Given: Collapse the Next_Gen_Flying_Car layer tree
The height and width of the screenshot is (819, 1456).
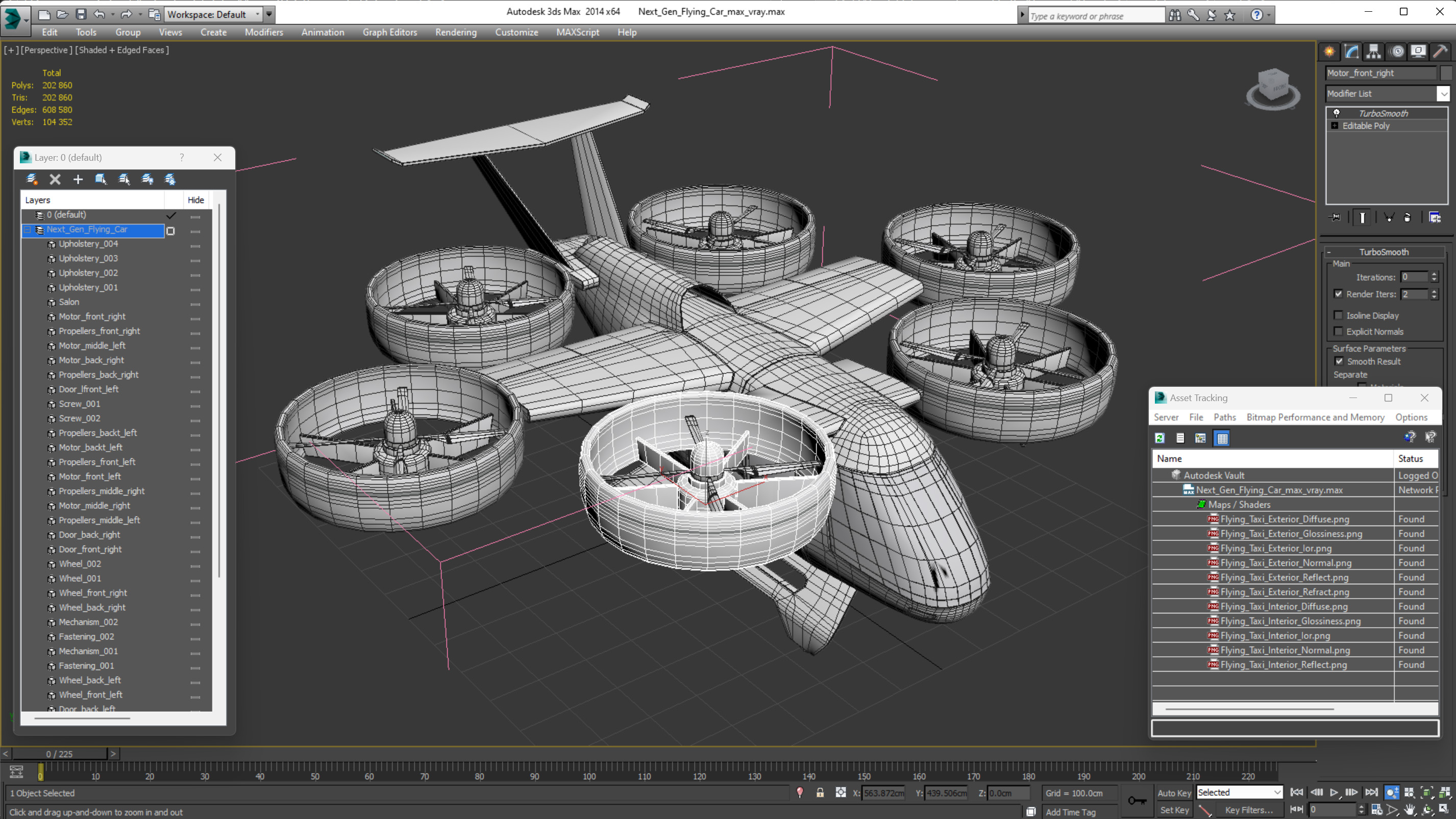Looking at the screenshot, I should 27,230.
